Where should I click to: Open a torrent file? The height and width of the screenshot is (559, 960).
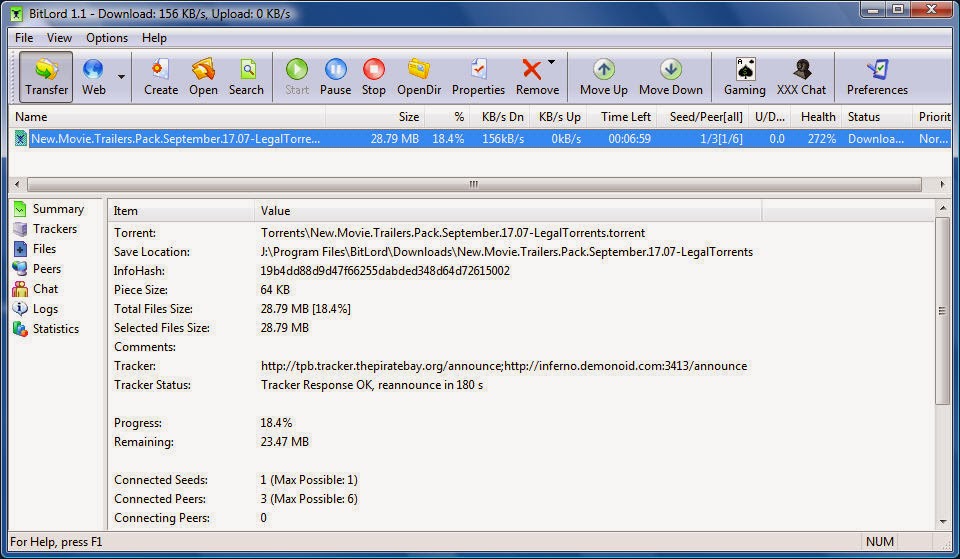pos(203,77)
